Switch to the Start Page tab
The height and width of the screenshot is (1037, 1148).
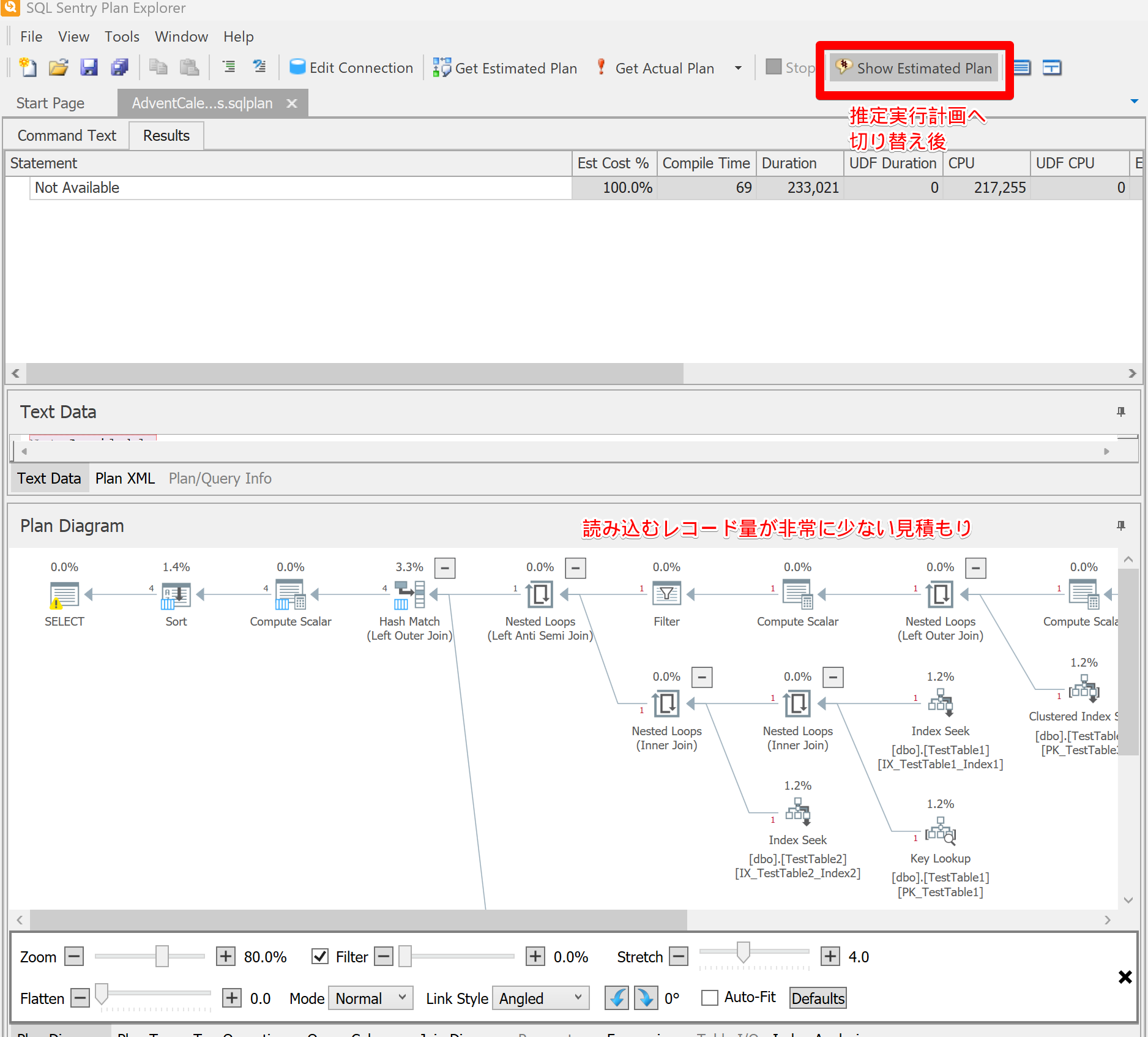click(x=50, y=103)
